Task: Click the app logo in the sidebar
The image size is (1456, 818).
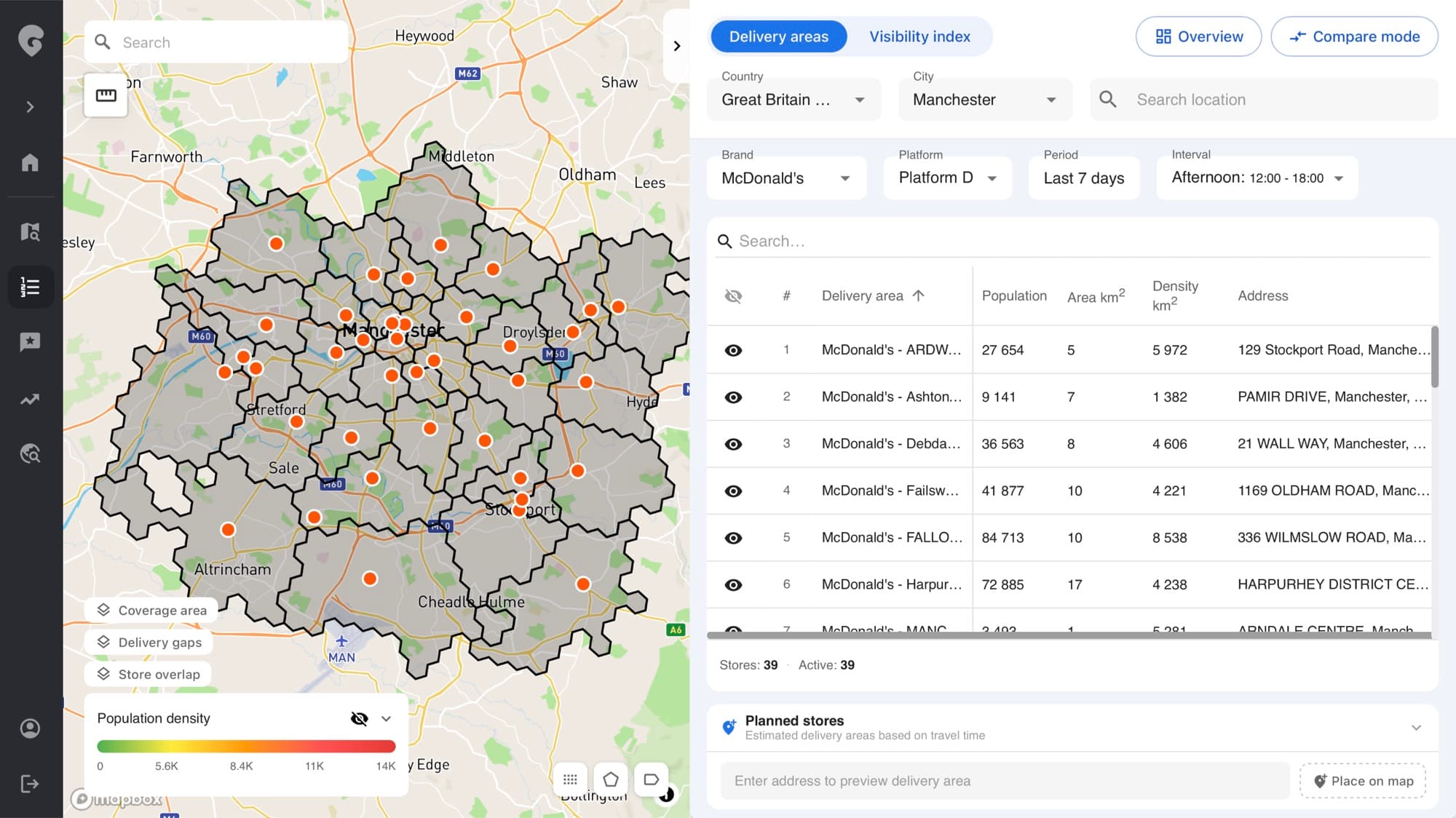Action: click(31, 41)
